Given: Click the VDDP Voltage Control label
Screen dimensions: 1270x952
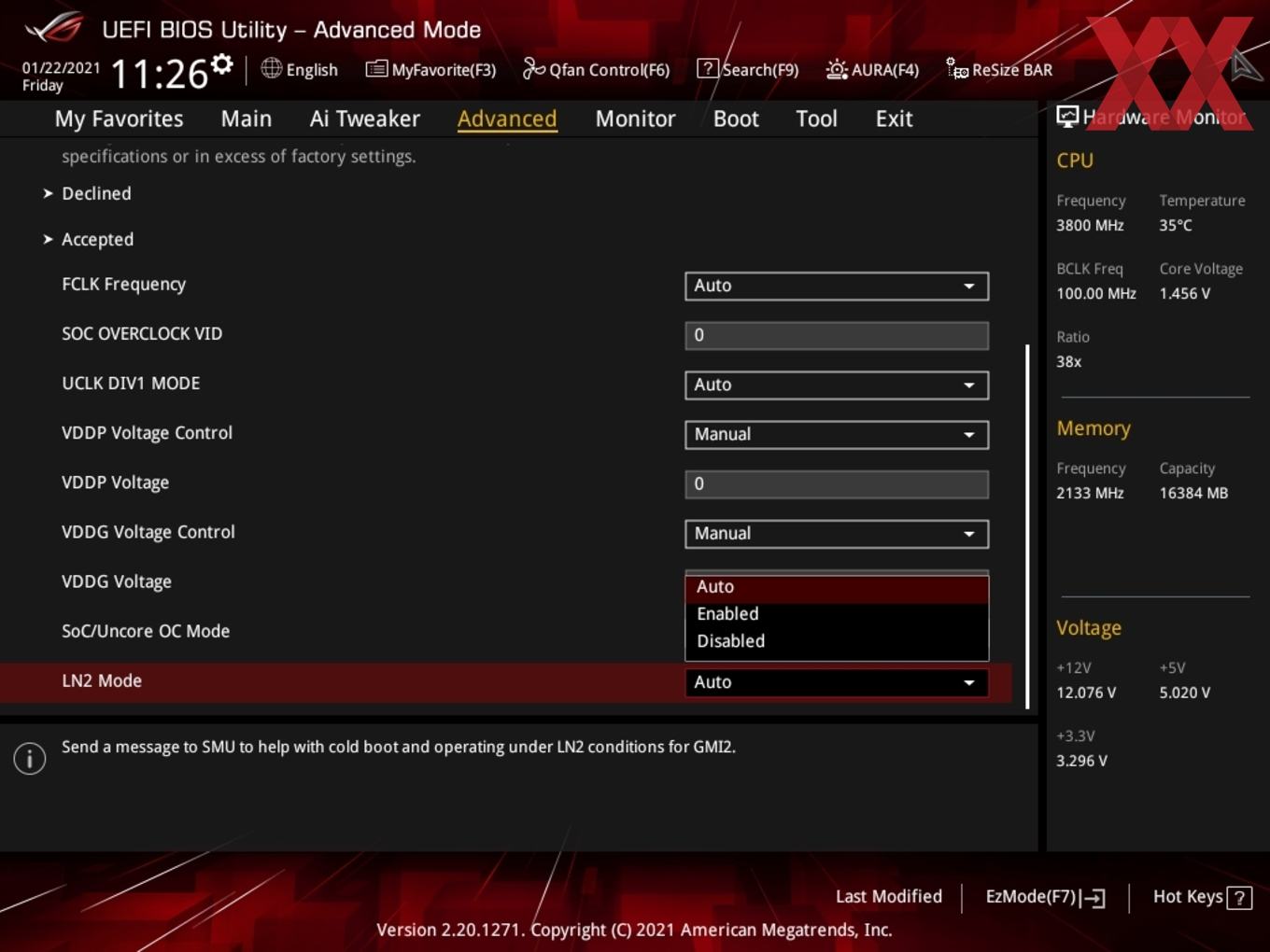Looking at the screenshot, I should tap(147, 432).
